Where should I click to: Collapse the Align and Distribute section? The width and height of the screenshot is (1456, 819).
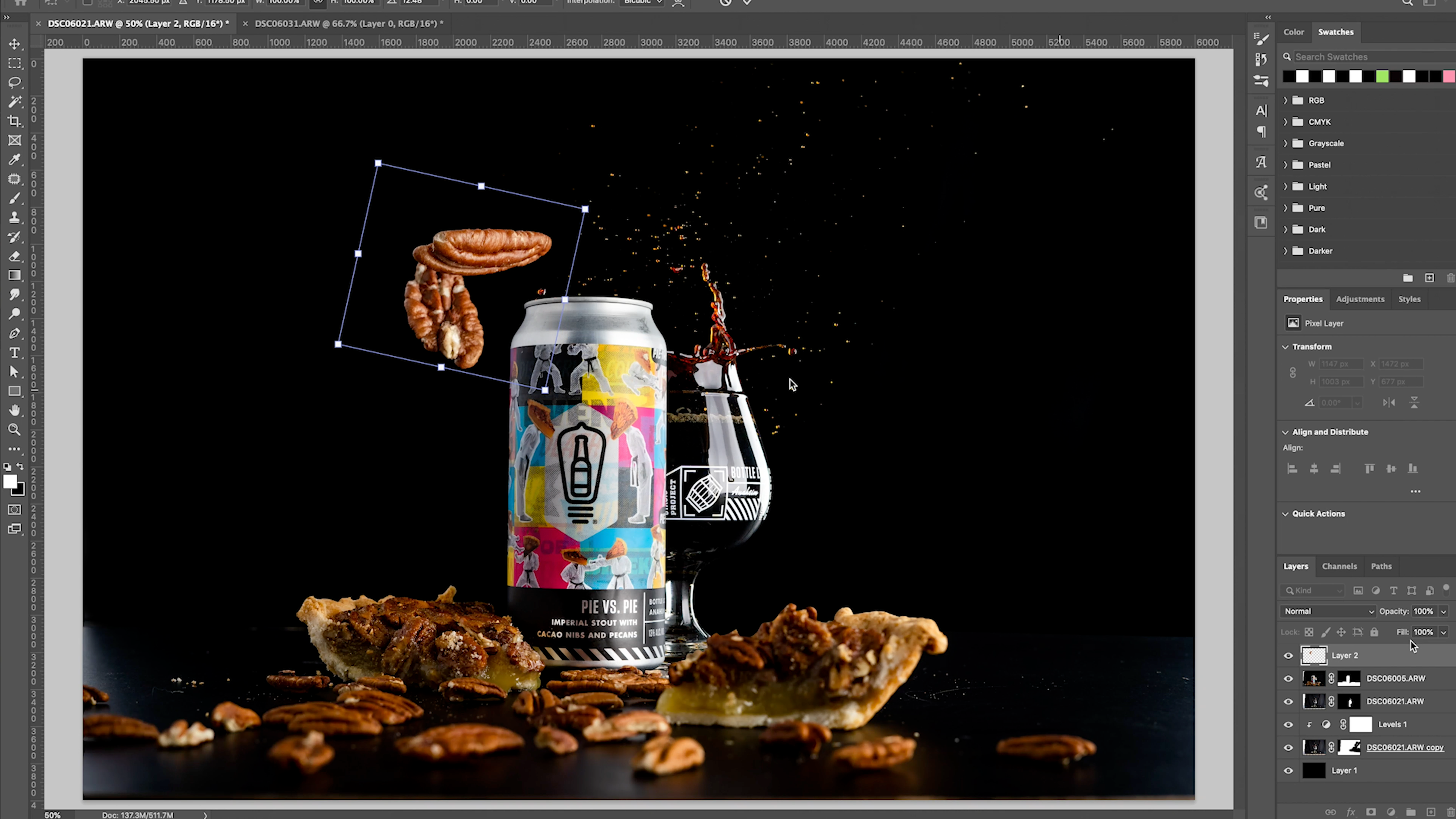point(1285,432)
